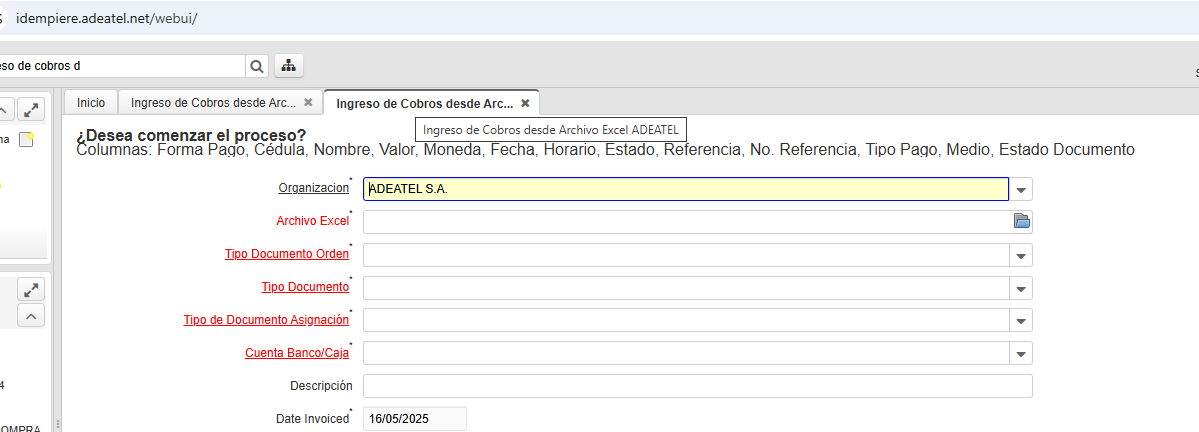Maximize the top sidebar panel
Viewport: 1199px width, 432px height.
(32, 109)
